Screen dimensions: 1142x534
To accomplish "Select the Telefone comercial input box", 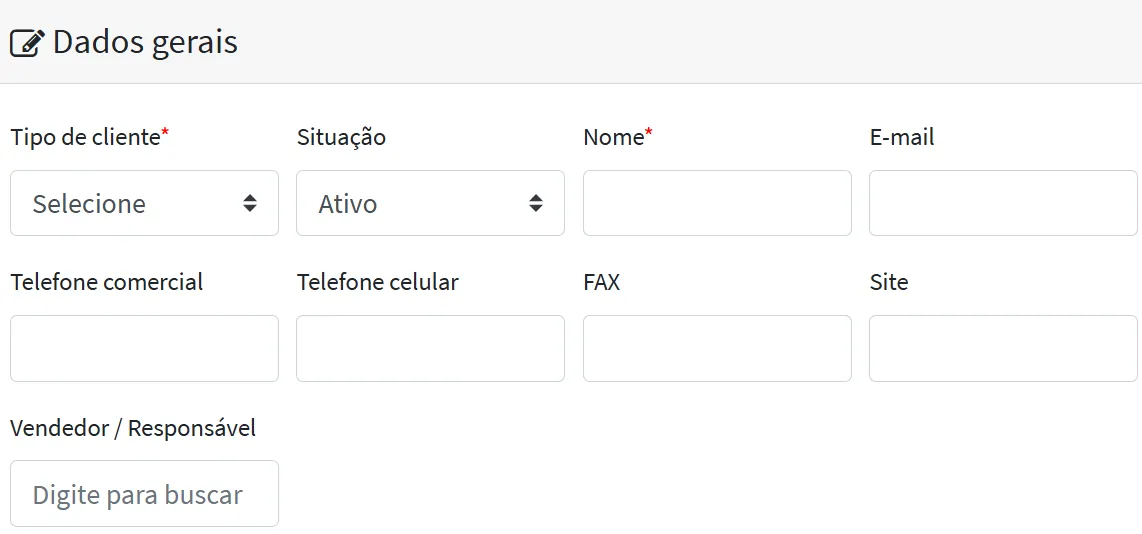I will click(144, 348).
